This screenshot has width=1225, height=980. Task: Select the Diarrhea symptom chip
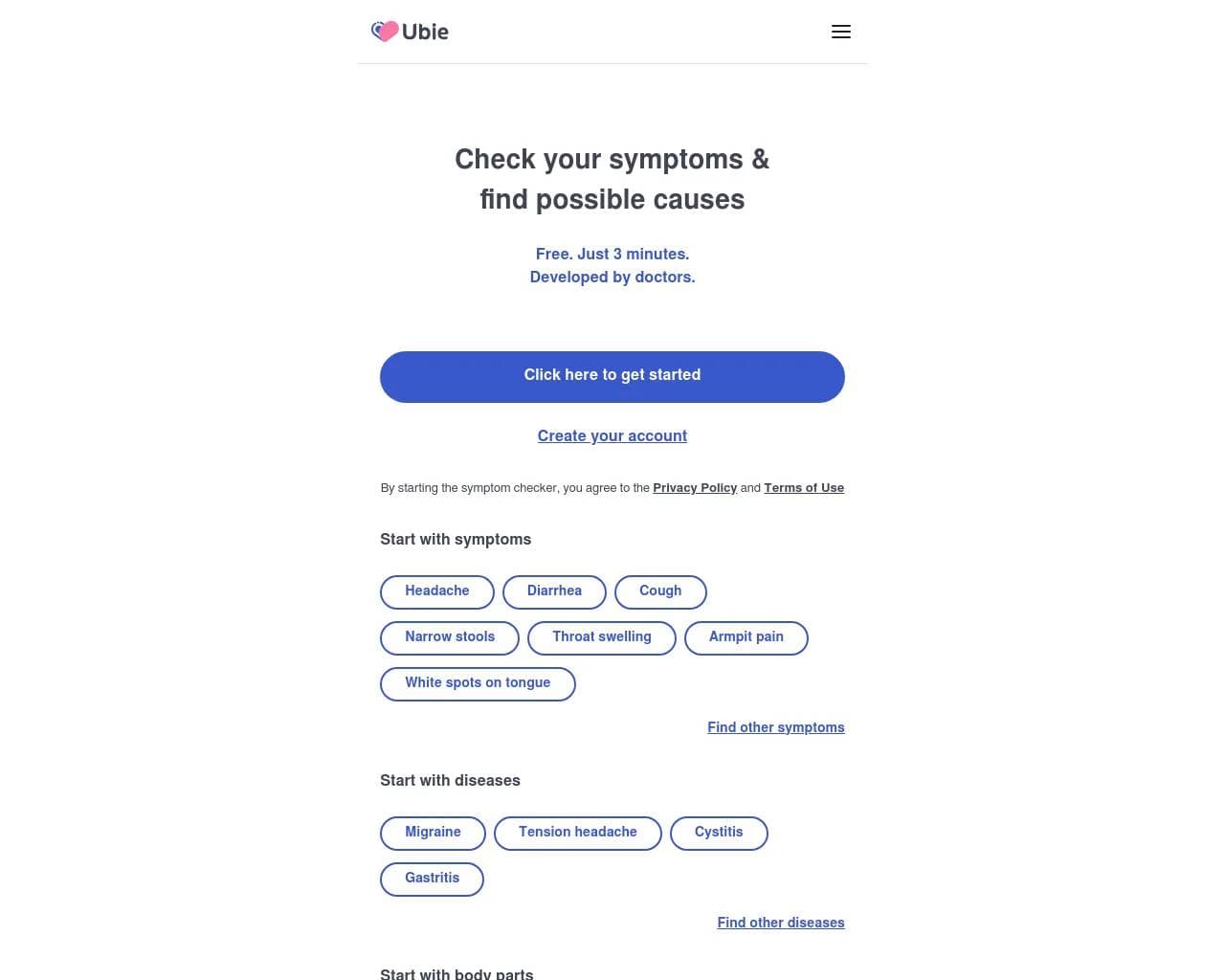click(554, 591)
